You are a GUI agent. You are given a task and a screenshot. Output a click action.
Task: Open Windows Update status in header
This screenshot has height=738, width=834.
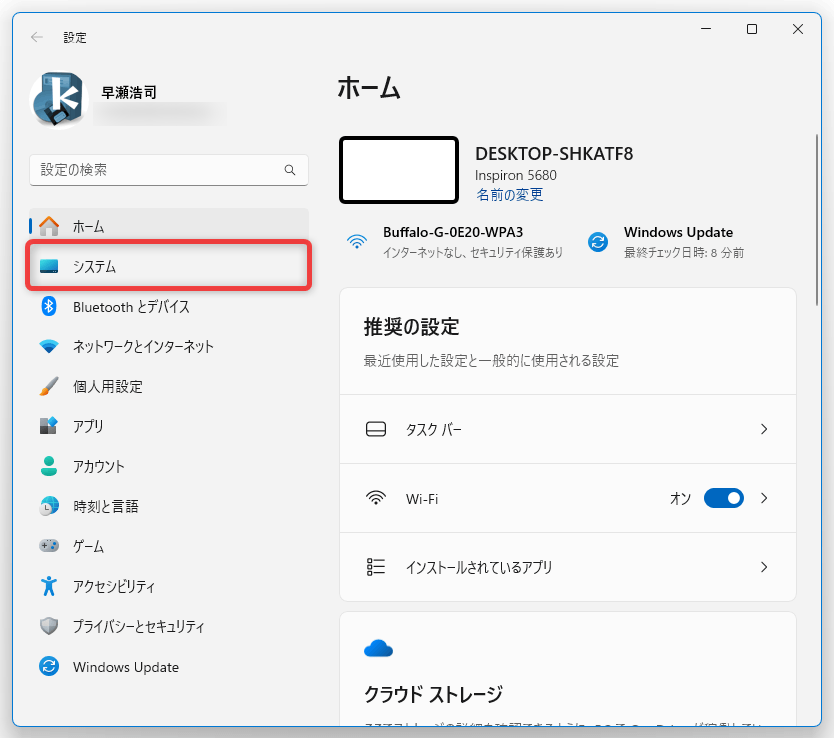point(666,242)
